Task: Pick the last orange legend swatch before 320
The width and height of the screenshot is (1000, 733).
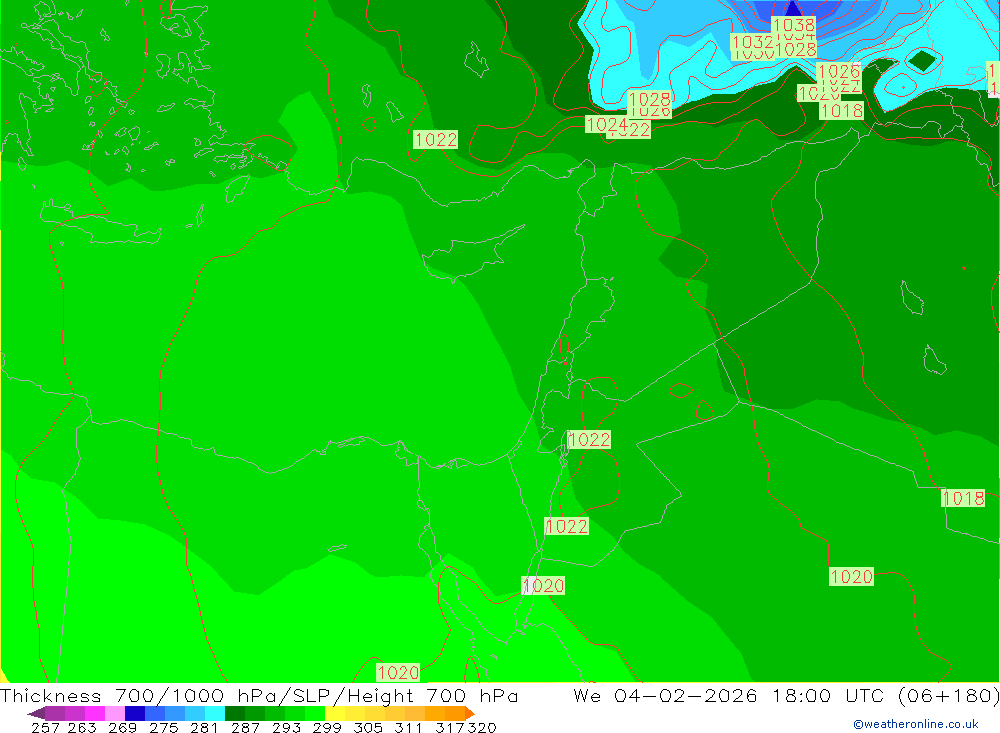Action: pyautogui.click(x=453, y=713)
